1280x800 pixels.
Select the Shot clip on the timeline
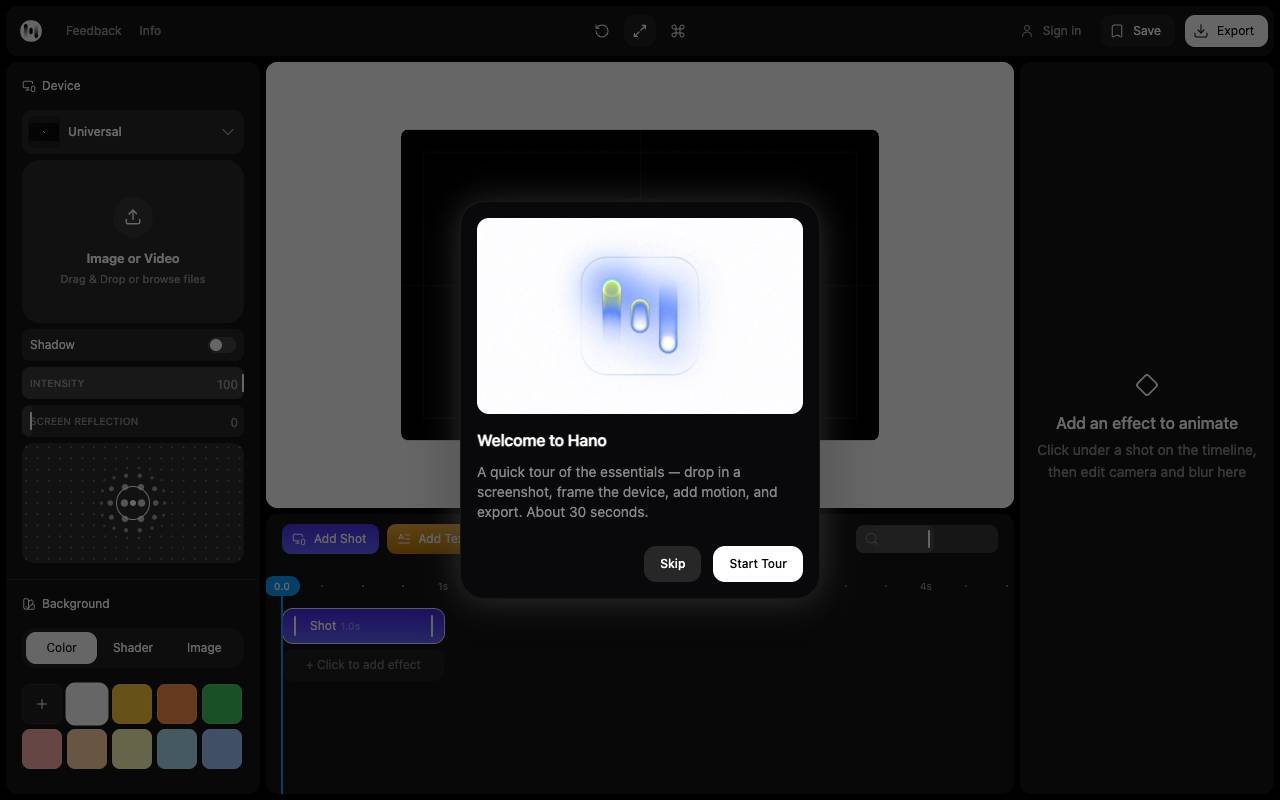click(363, 626)
